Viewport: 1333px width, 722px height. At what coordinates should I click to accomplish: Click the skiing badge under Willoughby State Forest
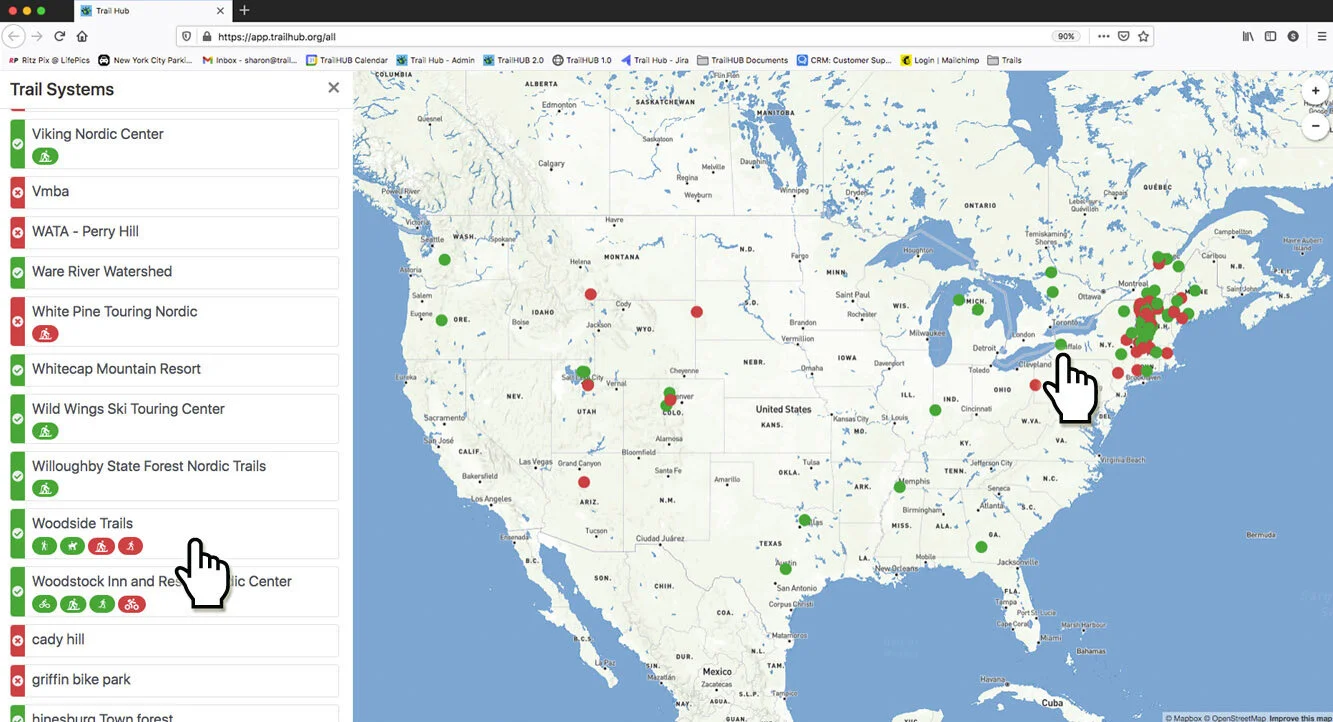coord(45,489)
